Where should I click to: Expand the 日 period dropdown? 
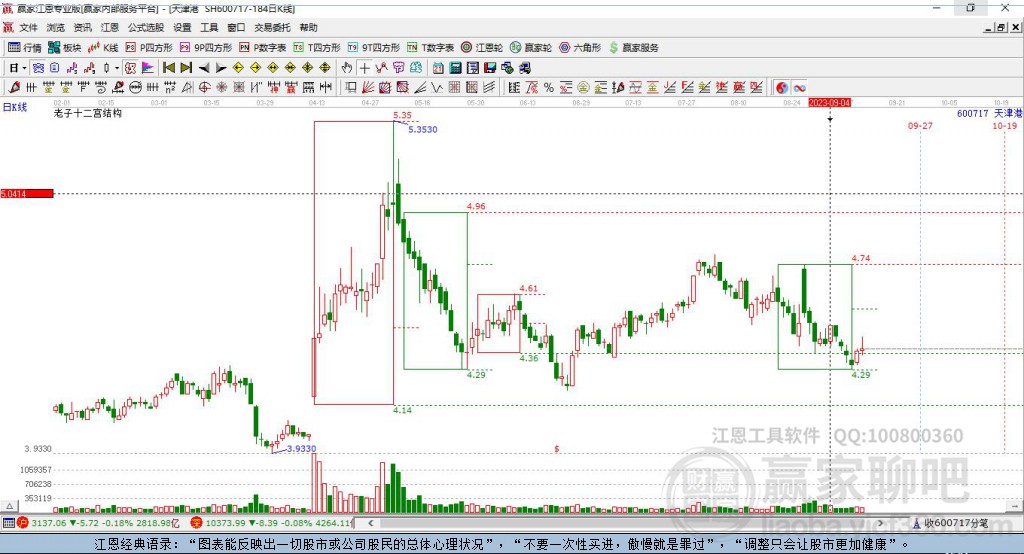pyautogui.click(x=24, y=68)
